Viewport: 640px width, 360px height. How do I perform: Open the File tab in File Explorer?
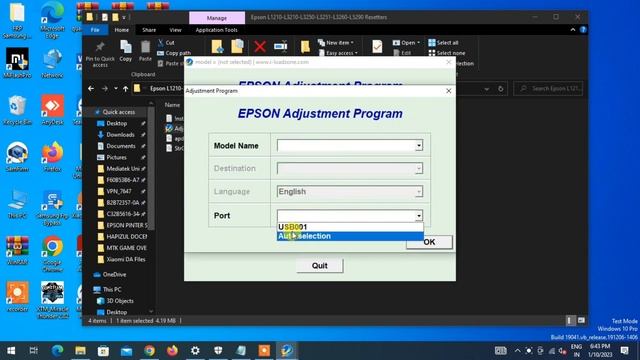click(x=95, y=30)
